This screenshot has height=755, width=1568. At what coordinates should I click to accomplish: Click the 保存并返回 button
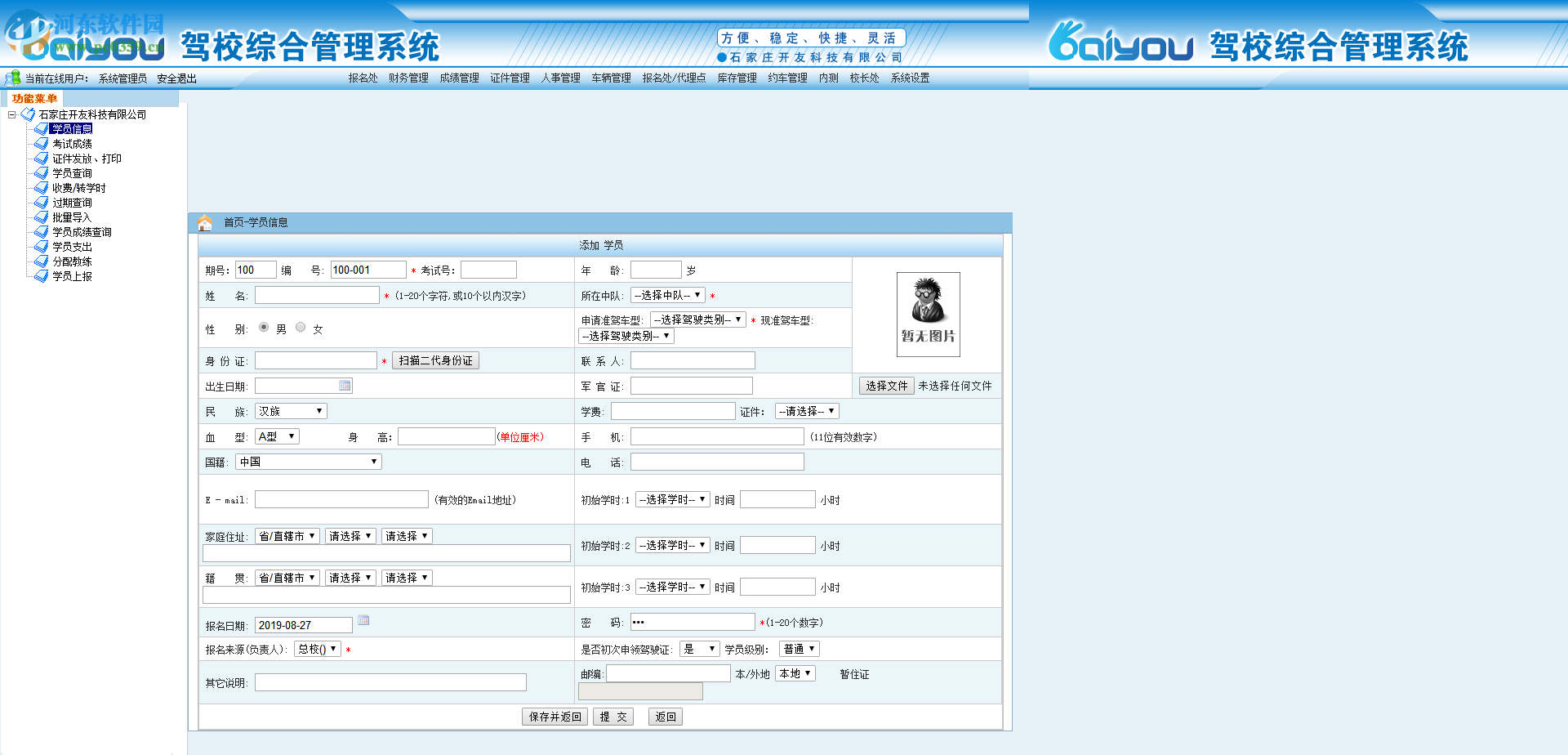[555, 717]
